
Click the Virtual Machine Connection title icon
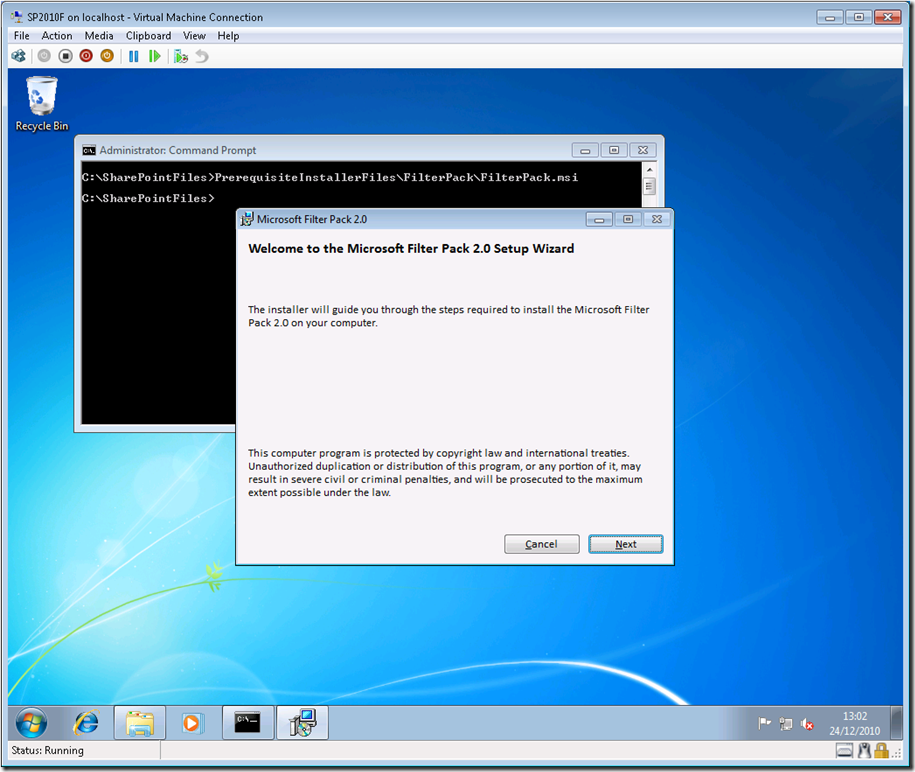click(17, 17)
